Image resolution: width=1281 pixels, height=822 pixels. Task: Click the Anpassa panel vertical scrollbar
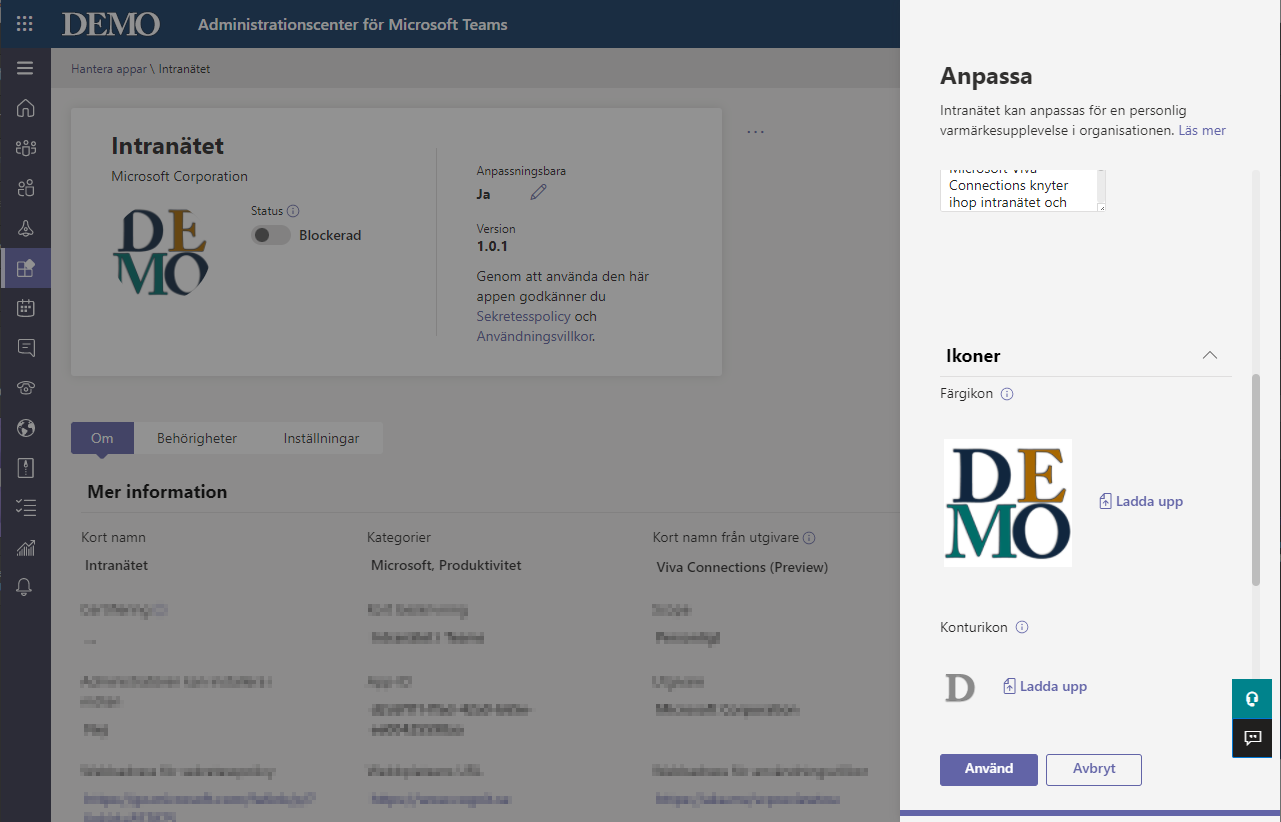coord(1256,480)
